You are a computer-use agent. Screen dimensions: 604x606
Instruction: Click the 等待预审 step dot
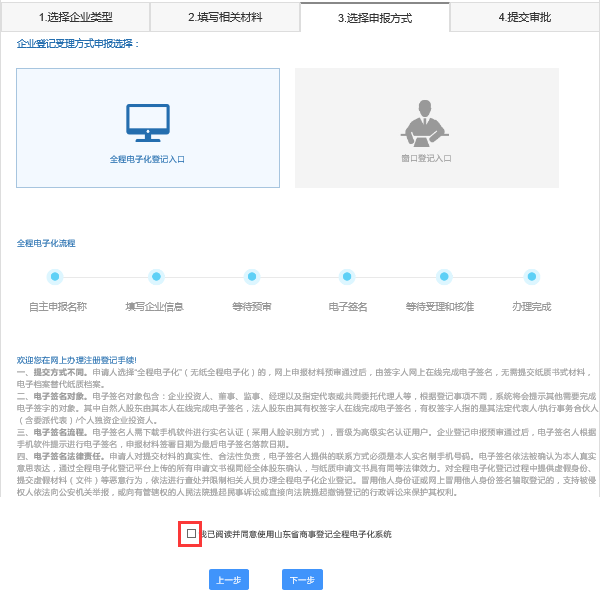click(252, 277)
